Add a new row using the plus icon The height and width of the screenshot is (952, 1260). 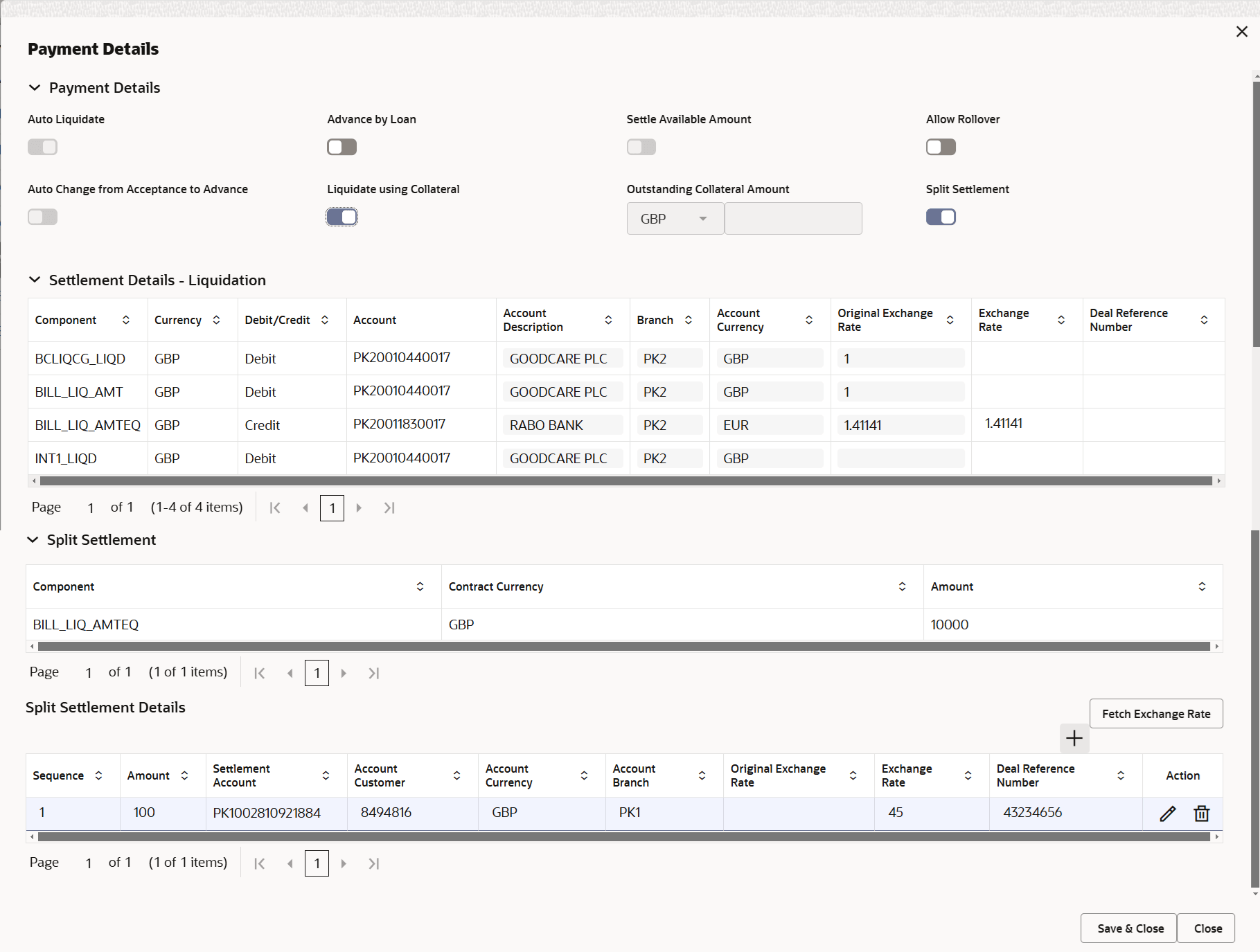click(x=1074, y=739)
